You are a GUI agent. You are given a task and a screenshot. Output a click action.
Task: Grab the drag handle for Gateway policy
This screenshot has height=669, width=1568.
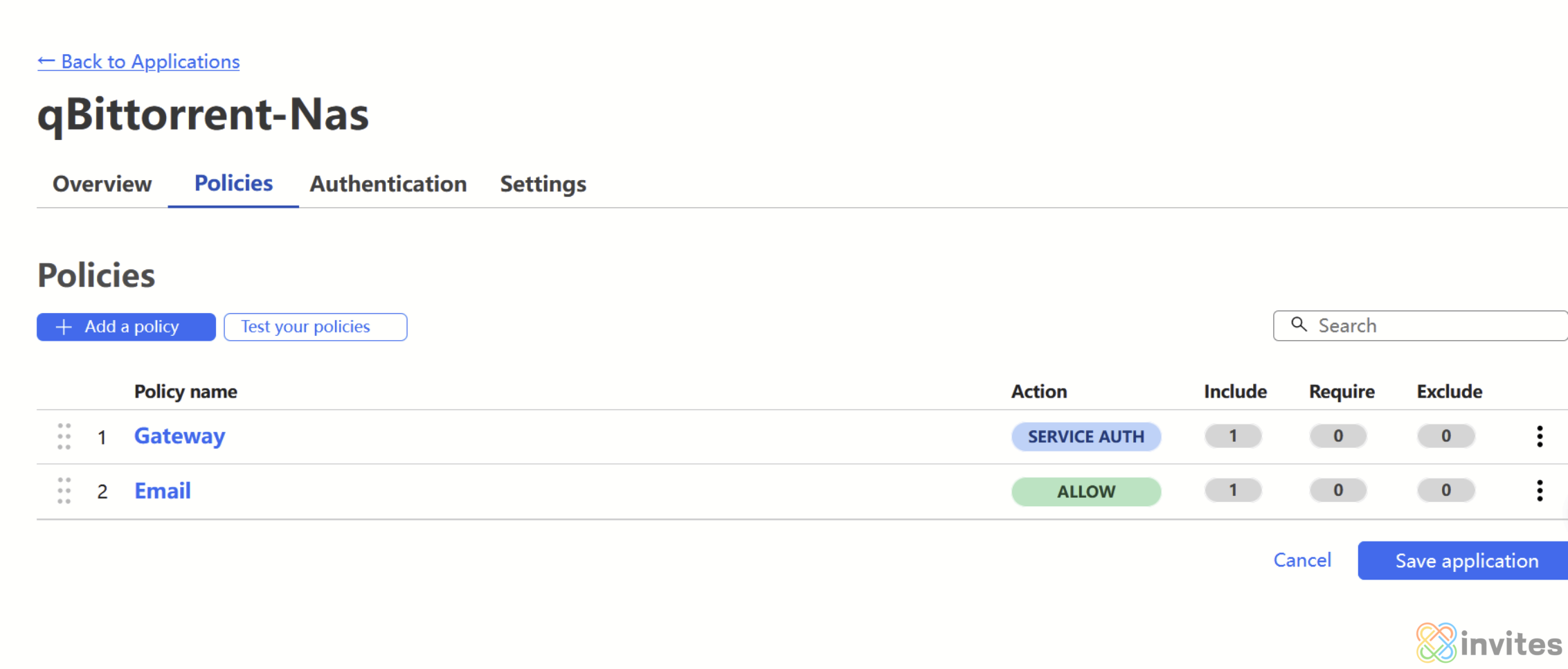point(64,436)
